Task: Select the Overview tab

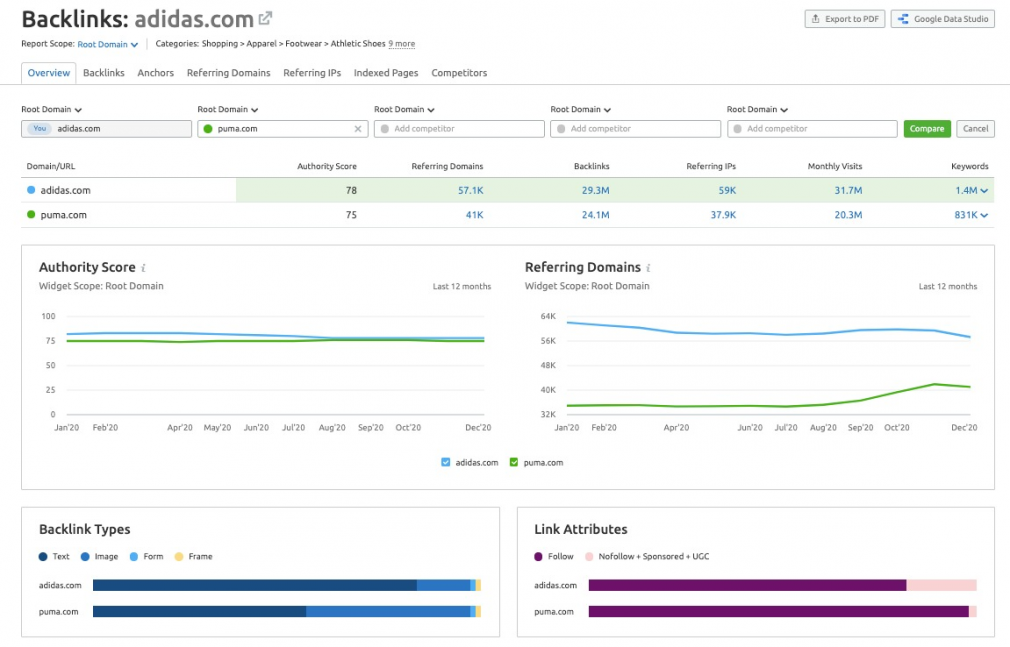Action: 49,73
